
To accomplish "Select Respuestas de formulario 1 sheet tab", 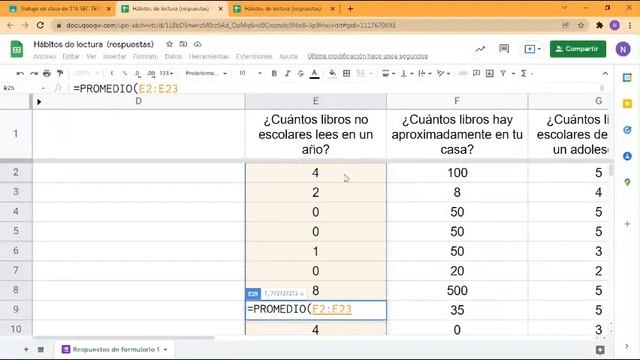I will (115, 349).
